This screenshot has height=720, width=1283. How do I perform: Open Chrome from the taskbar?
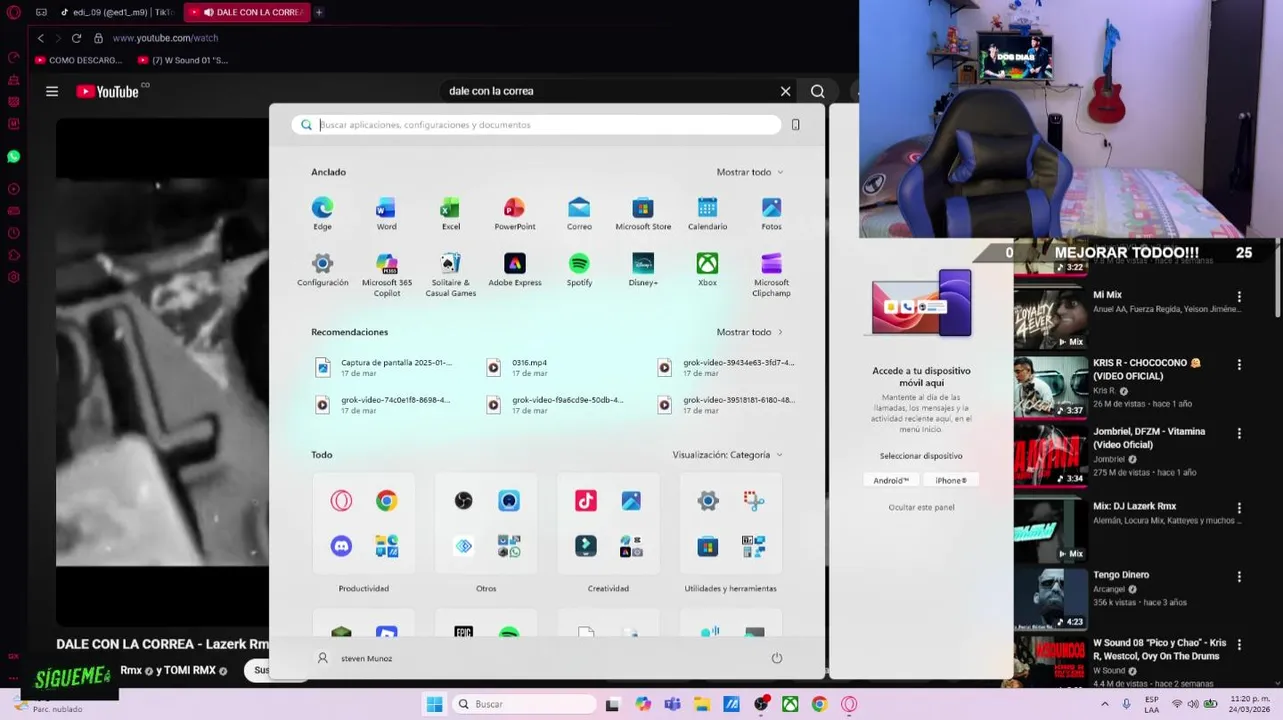coord(819,704)
